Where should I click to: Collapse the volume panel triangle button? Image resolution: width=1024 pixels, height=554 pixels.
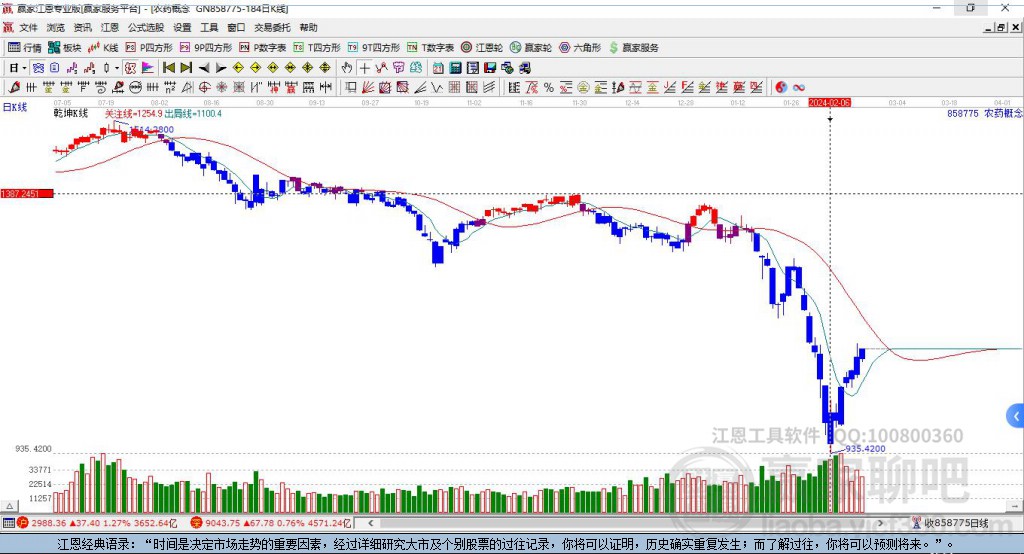click(10, 506)
